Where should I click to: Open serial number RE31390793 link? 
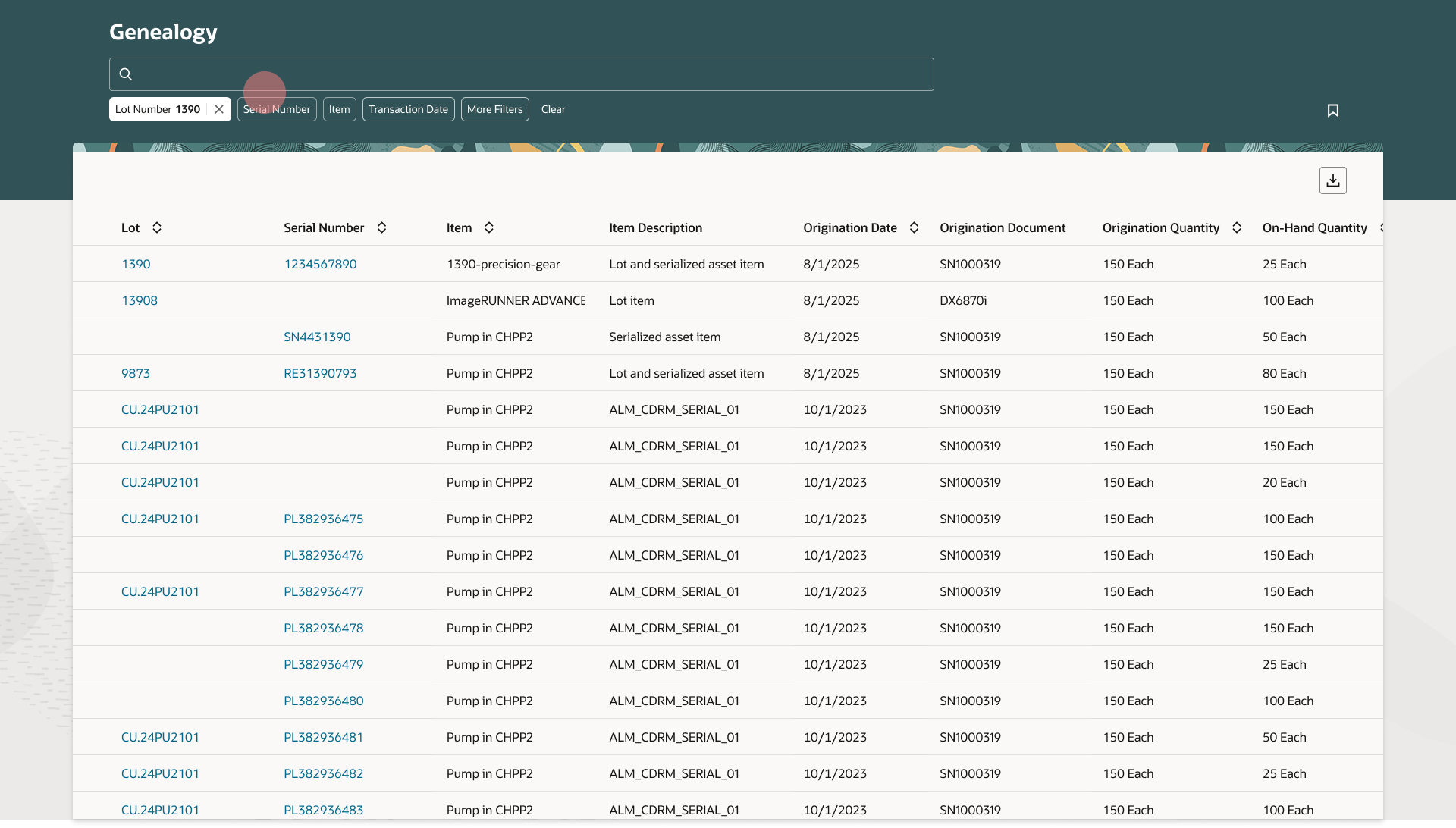pyautogui.click(x=320, y=373)
